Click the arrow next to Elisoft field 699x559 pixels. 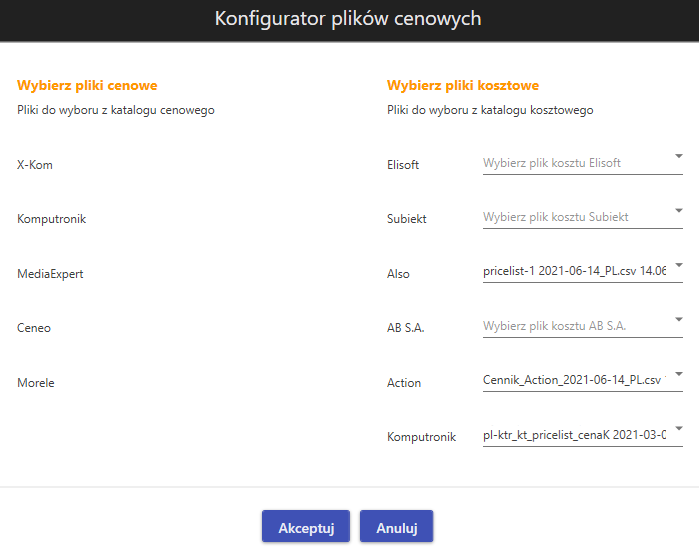(x=678, y=156)
